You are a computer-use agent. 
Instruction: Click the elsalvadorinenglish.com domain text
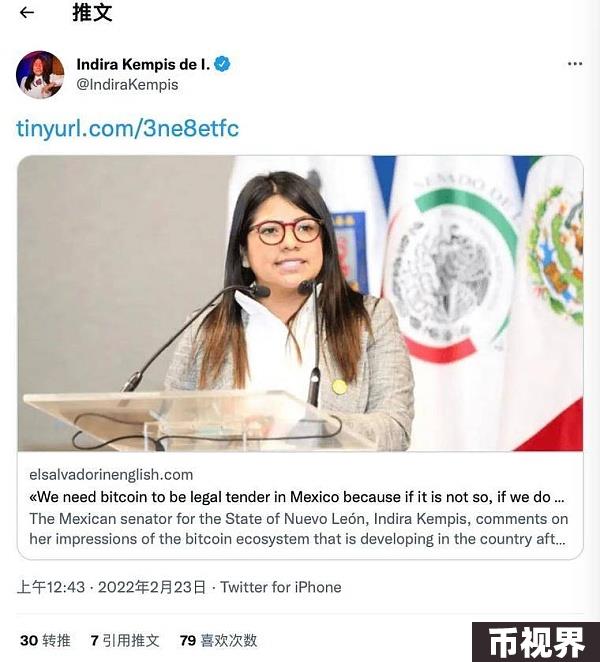(x=111, y=475)
